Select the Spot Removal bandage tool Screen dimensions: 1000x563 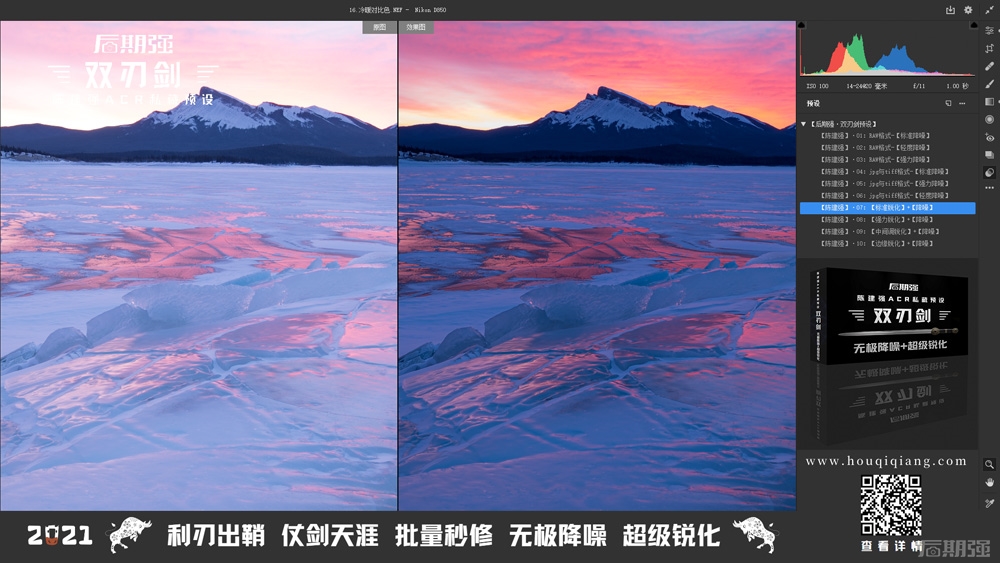pyautogui.click(x=989, y=66)
